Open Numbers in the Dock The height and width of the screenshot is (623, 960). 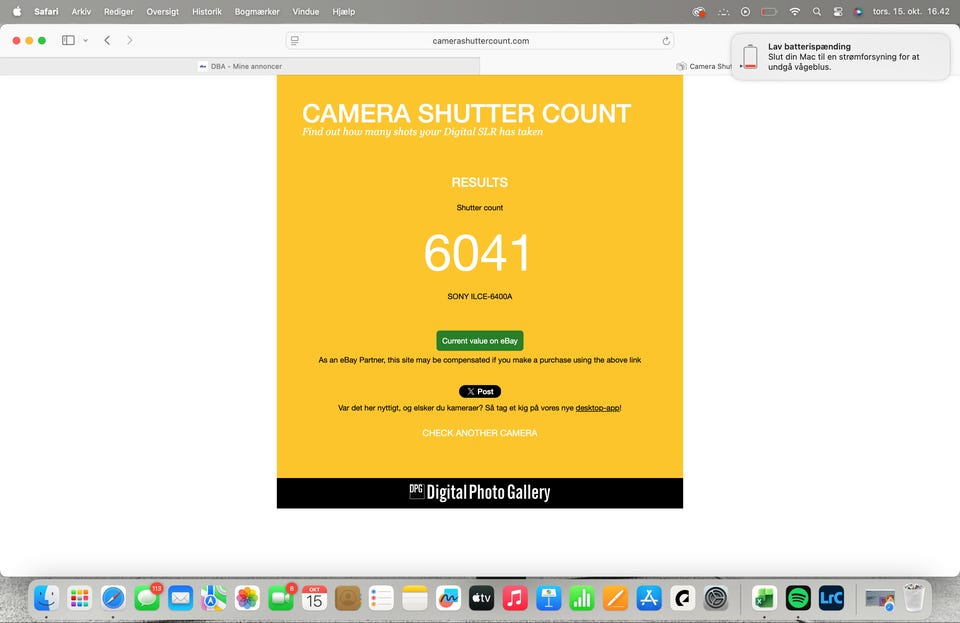582,598
